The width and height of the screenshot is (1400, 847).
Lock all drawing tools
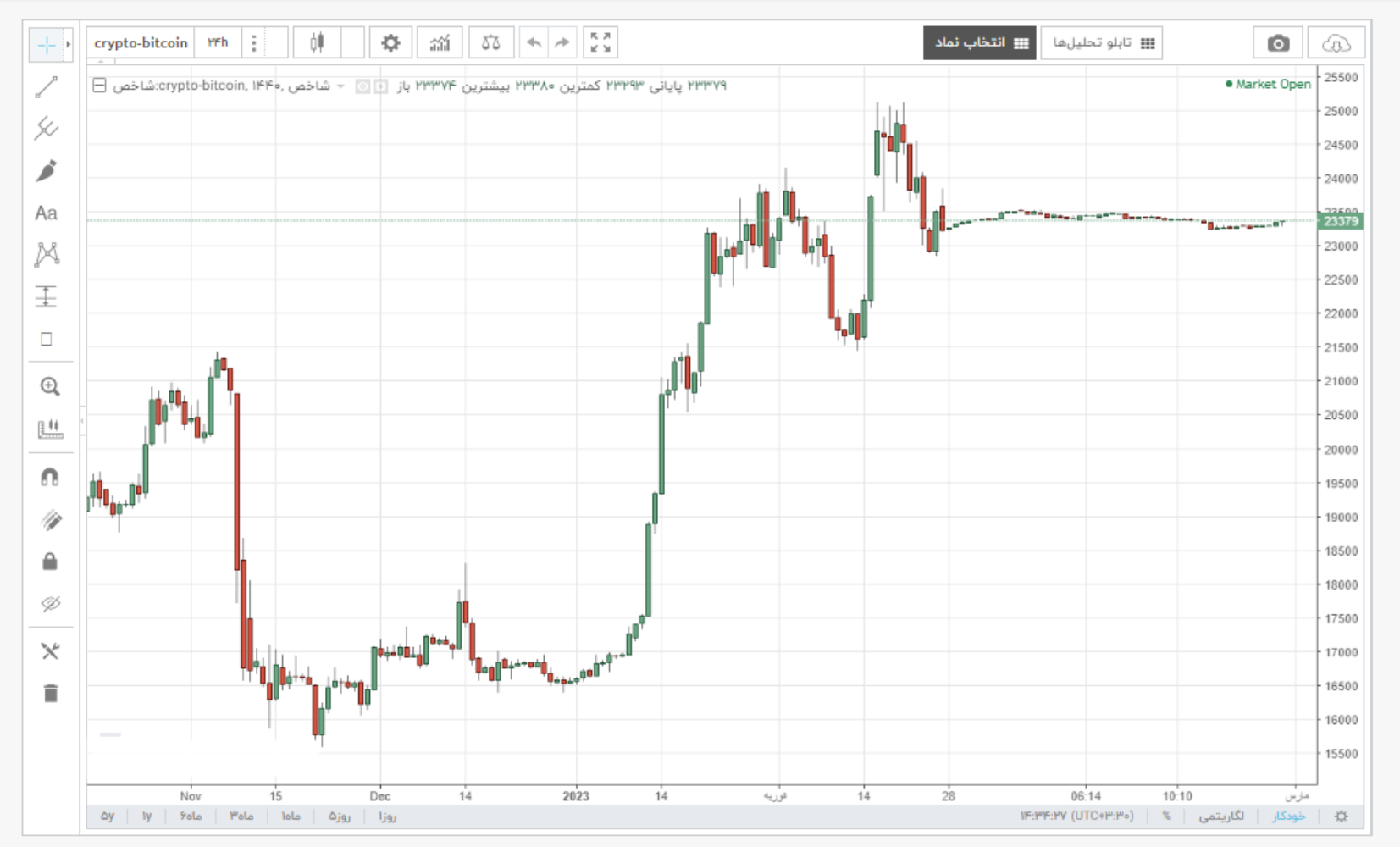pos(50,562)
